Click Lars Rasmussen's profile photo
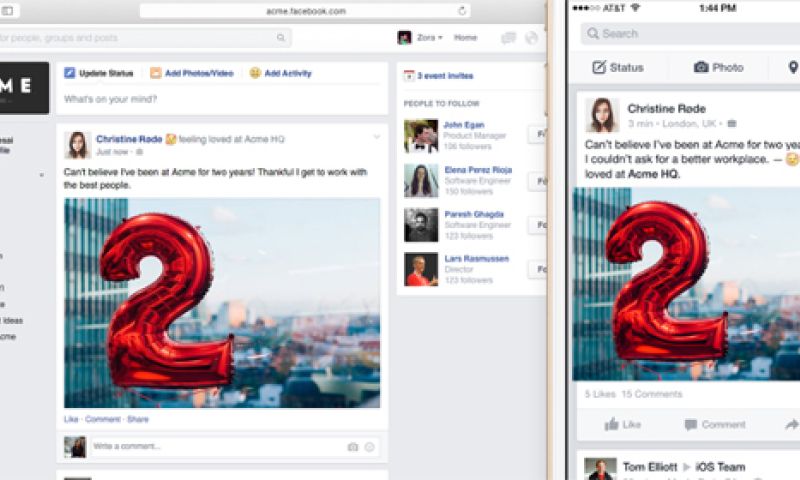Viewport: 800px width, 480px height. (x=421, y=269)
